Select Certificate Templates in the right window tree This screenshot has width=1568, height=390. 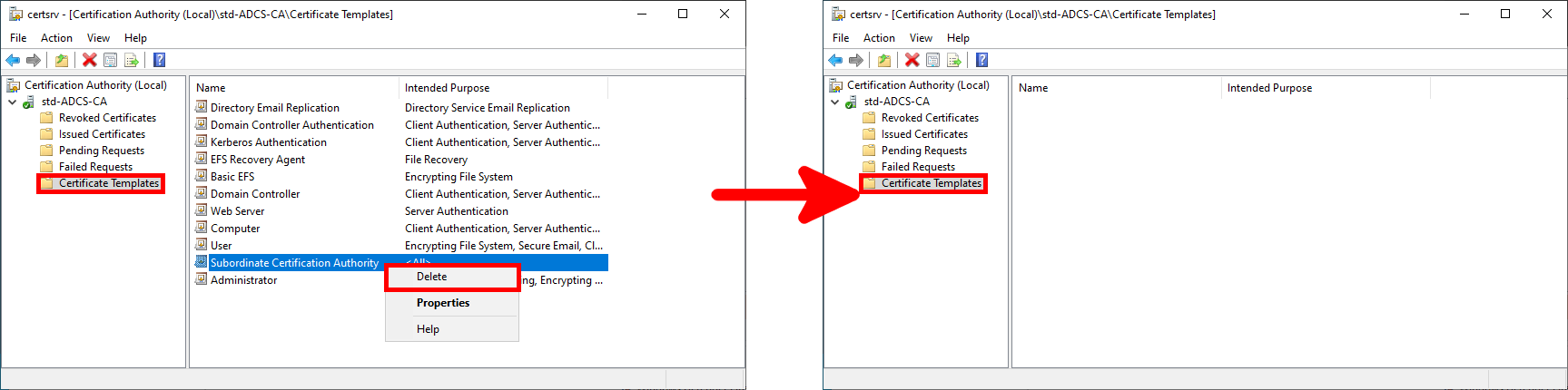point(932,183)
